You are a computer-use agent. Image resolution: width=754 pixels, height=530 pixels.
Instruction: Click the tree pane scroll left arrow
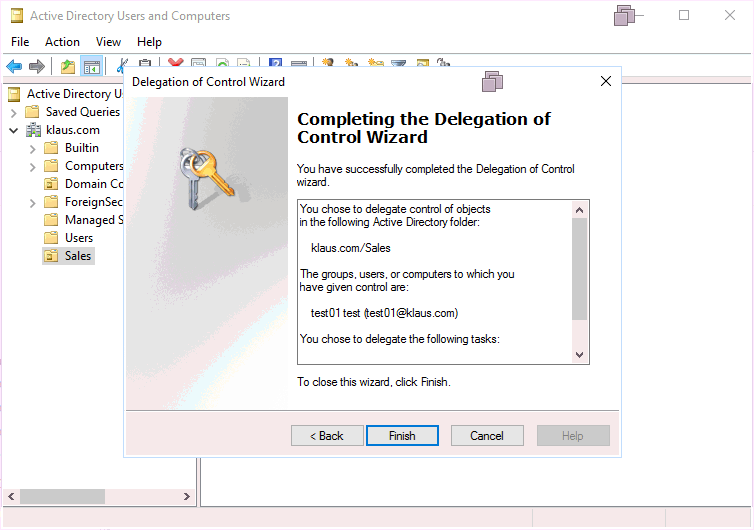(x=11, y=496)
